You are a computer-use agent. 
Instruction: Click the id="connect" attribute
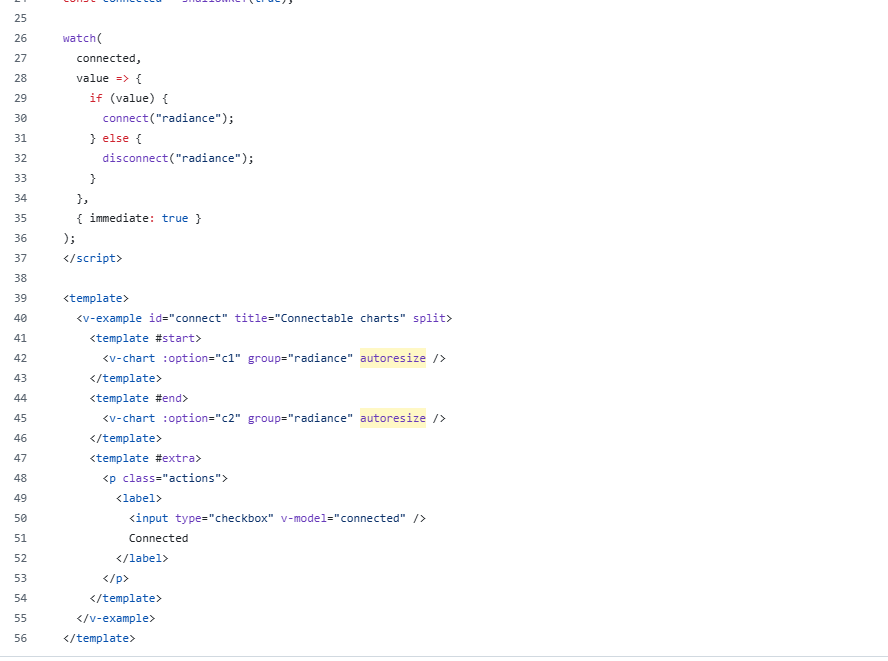[x=188, y=318]
